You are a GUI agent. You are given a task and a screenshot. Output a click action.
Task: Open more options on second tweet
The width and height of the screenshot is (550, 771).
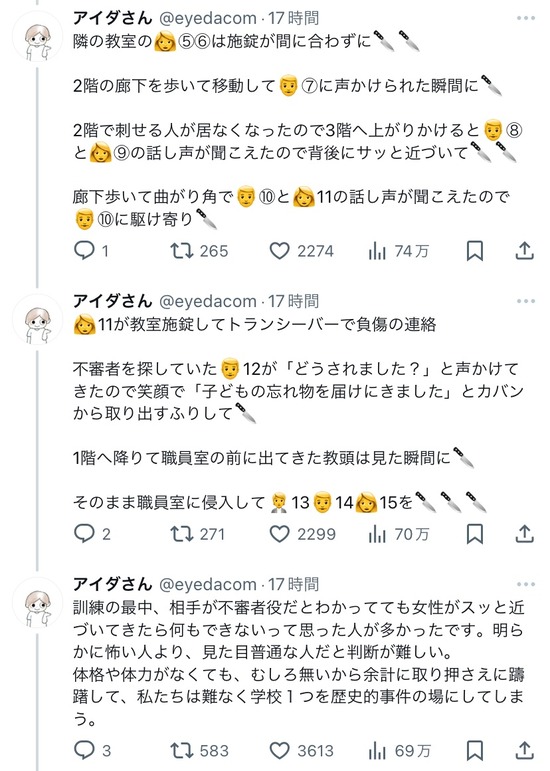click(x=525, y=301)
